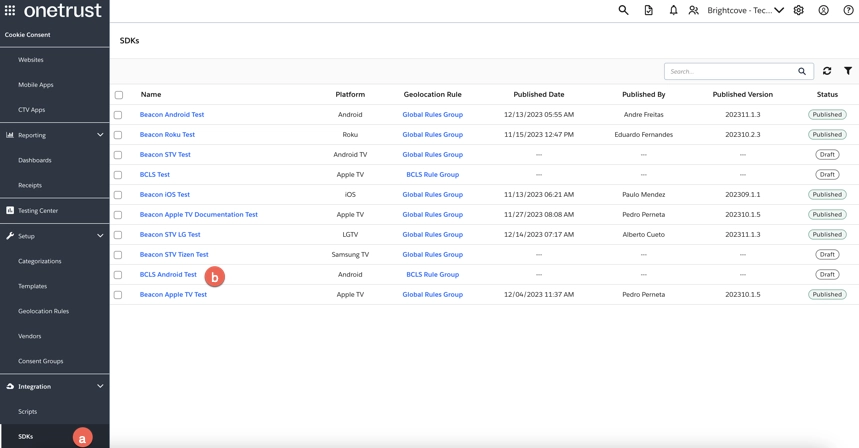Image resolution: width=859 pixels, height=448 pixels.
Task: Collapse the Integration section chevron
Action: [x=100, y=386]
